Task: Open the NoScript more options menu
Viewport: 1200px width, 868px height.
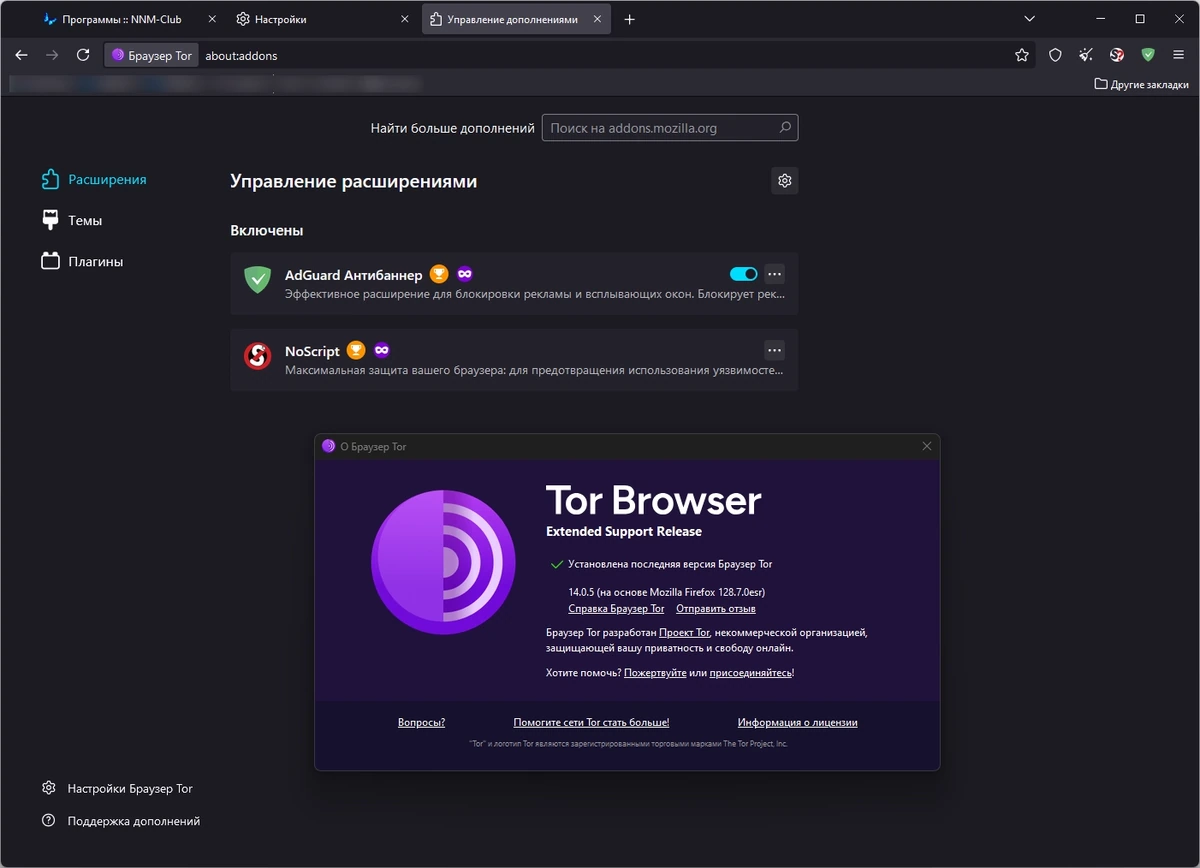Action: (774, 350)
